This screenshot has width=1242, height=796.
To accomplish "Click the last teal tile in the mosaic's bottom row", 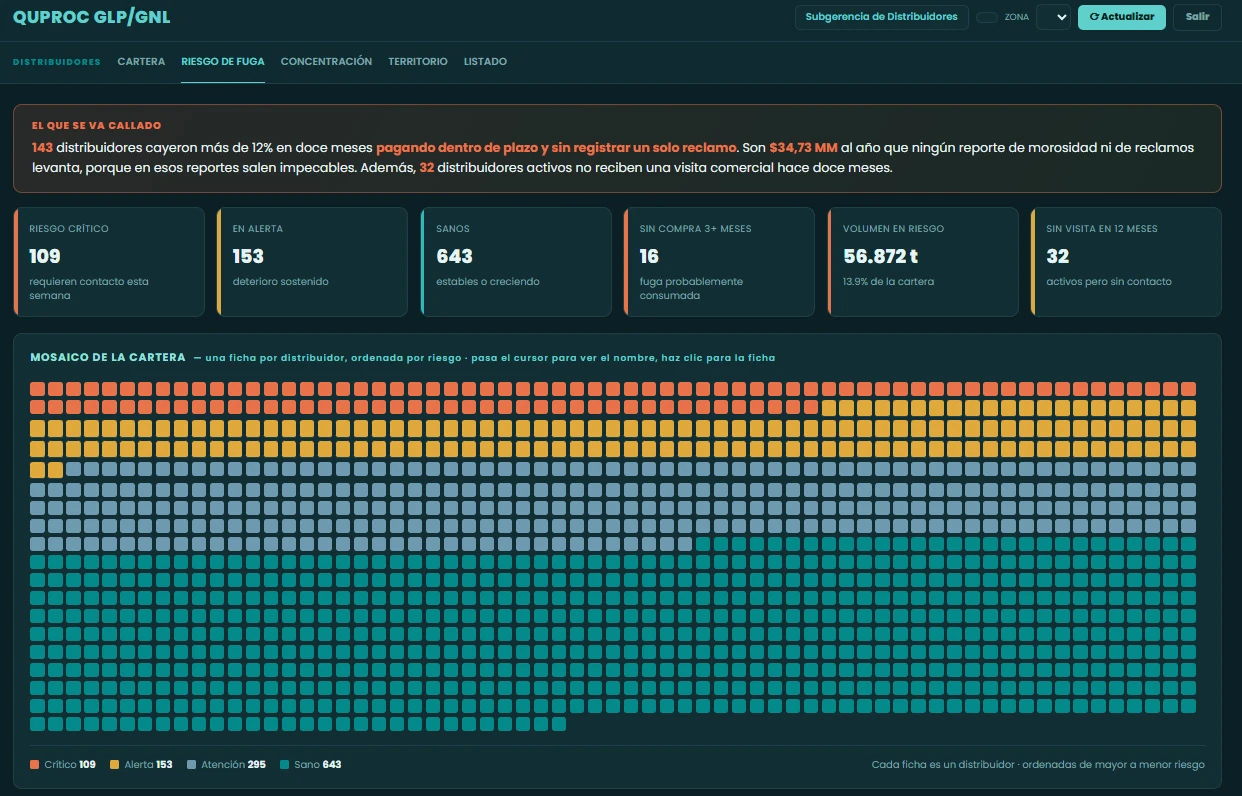I will (x=558, y=724).
